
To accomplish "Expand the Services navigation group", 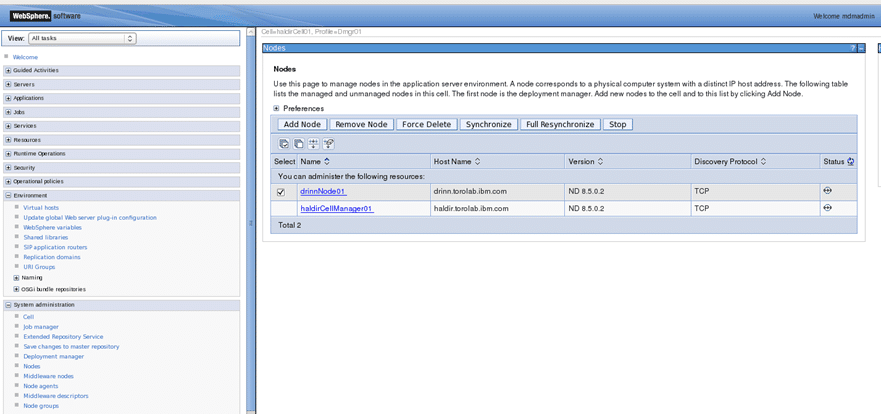I will pyautogui.click(x=8, y=126).
